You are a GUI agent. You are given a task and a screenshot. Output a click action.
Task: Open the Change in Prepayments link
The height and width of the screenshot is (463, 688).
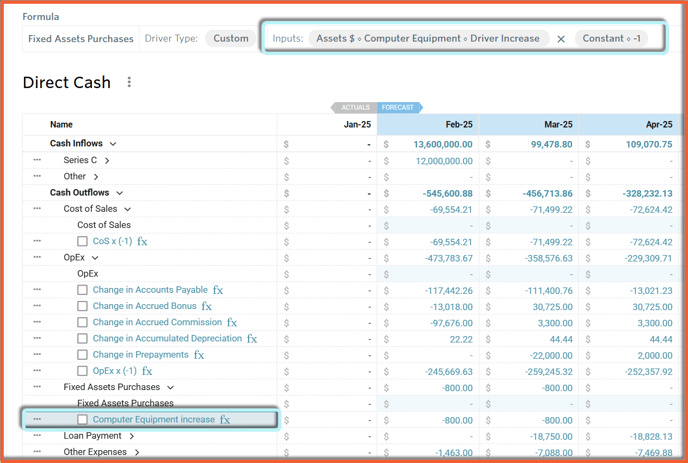click(x=140, y=355)
